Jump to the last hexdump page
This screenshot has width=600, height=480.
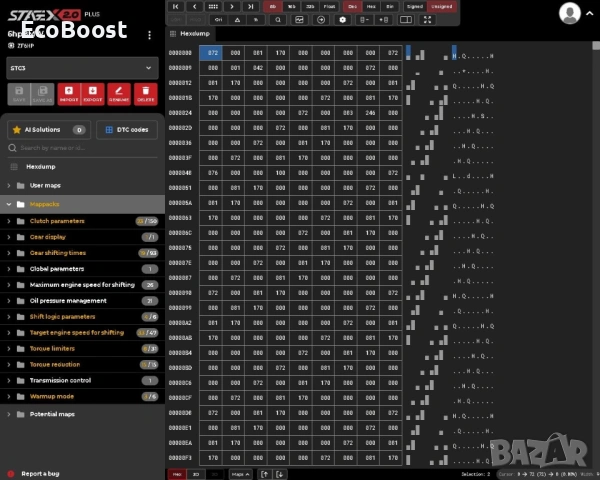point(251,7)
